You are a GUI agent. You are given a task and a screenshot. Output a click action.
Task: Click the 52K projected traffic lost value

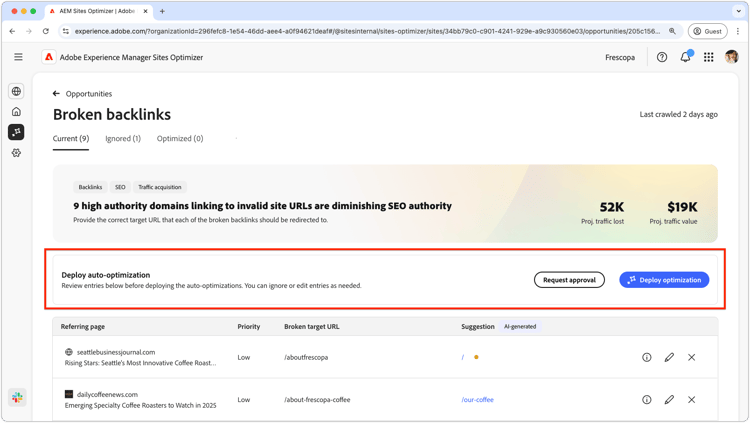[x=611, y=207]
